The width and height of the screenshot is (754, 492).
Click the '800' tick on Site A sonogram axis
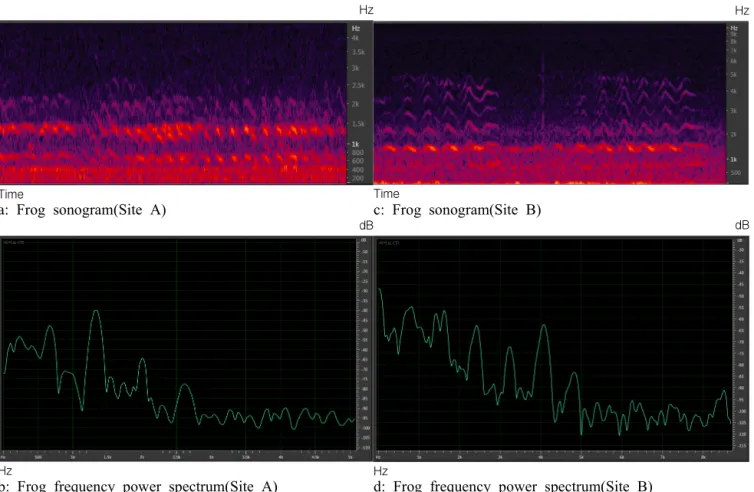(x=358, y=152)
